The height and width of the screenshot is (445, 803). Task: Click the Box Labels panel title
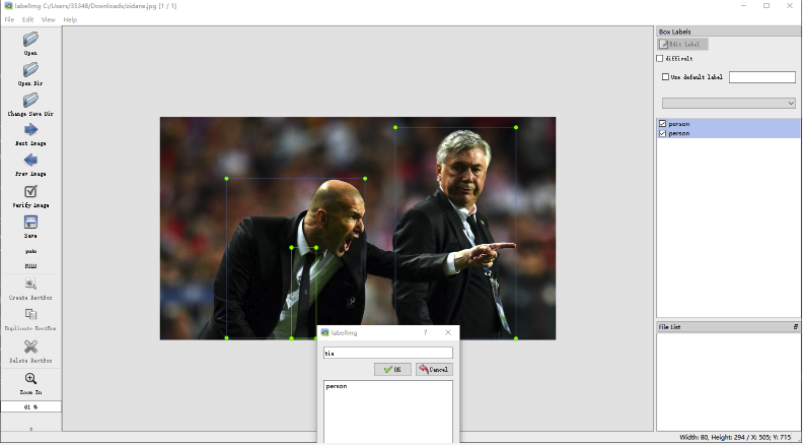tap(674, 31)
